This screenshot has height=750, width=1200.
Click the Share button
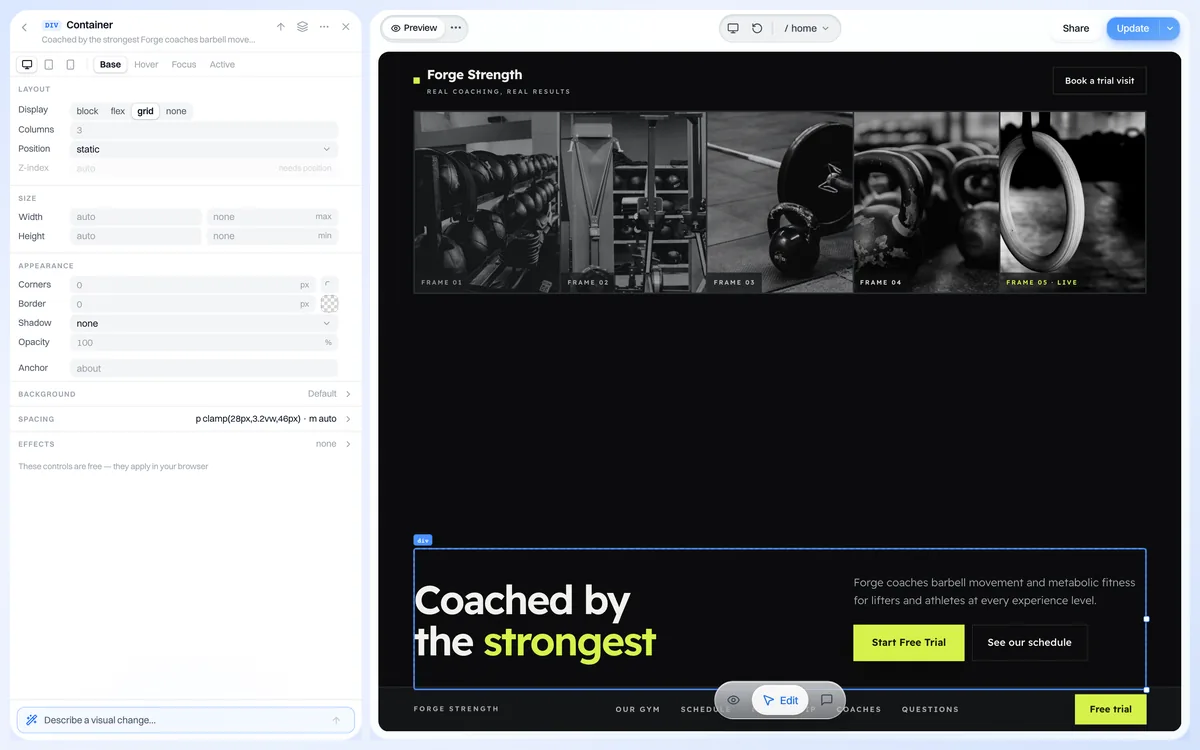pyautogui.click(x=1076, y=28)
